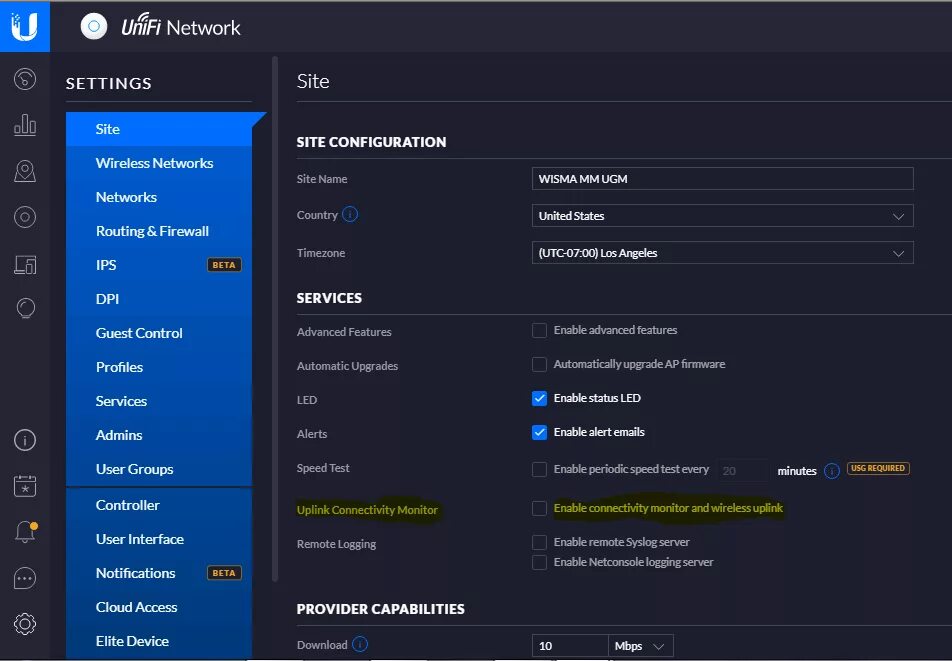Open the Devices circle icon
The height and width of the screenshot is (661, 952).
[x=25, y=217]
